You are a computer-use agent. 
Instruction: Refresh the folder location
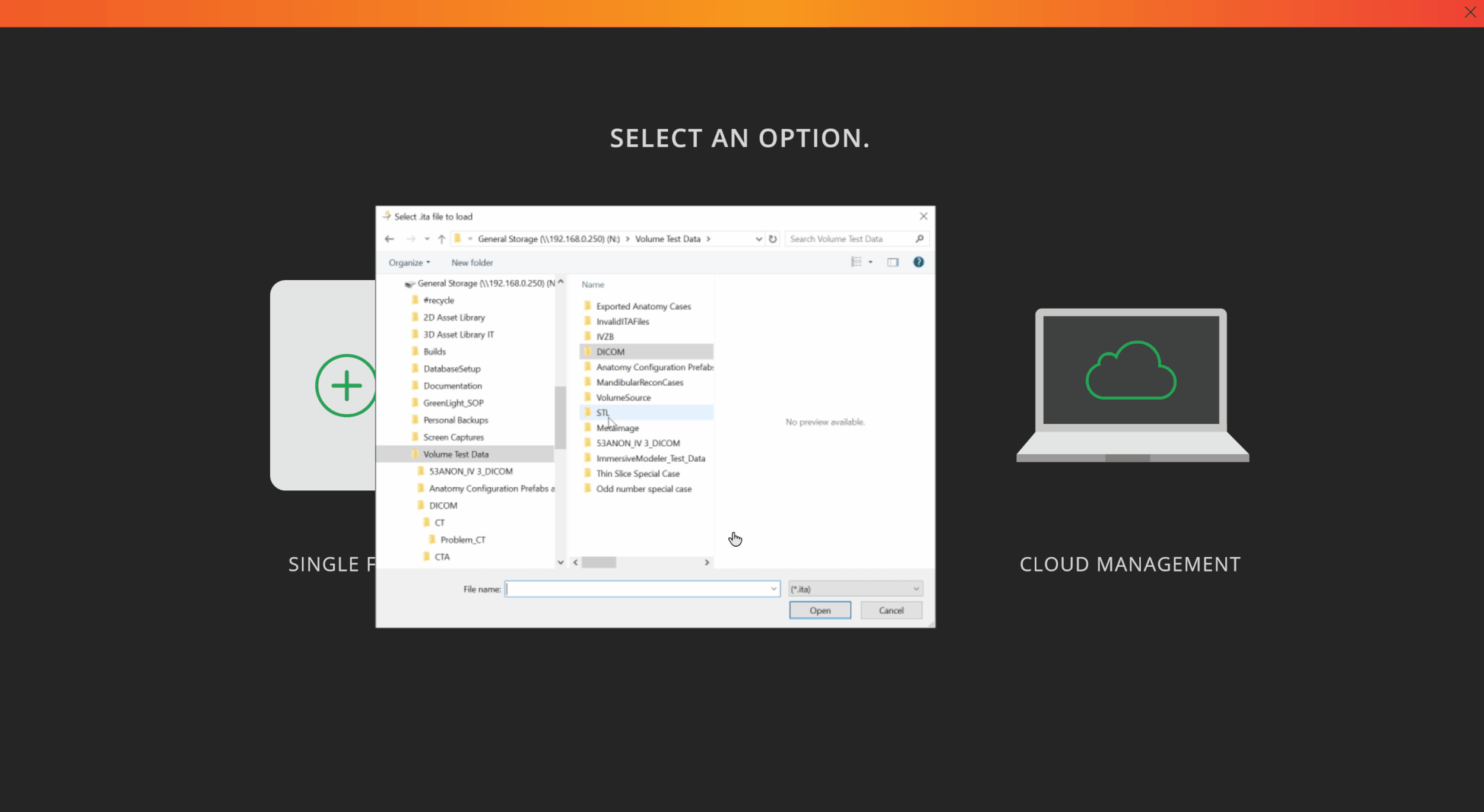772,239
